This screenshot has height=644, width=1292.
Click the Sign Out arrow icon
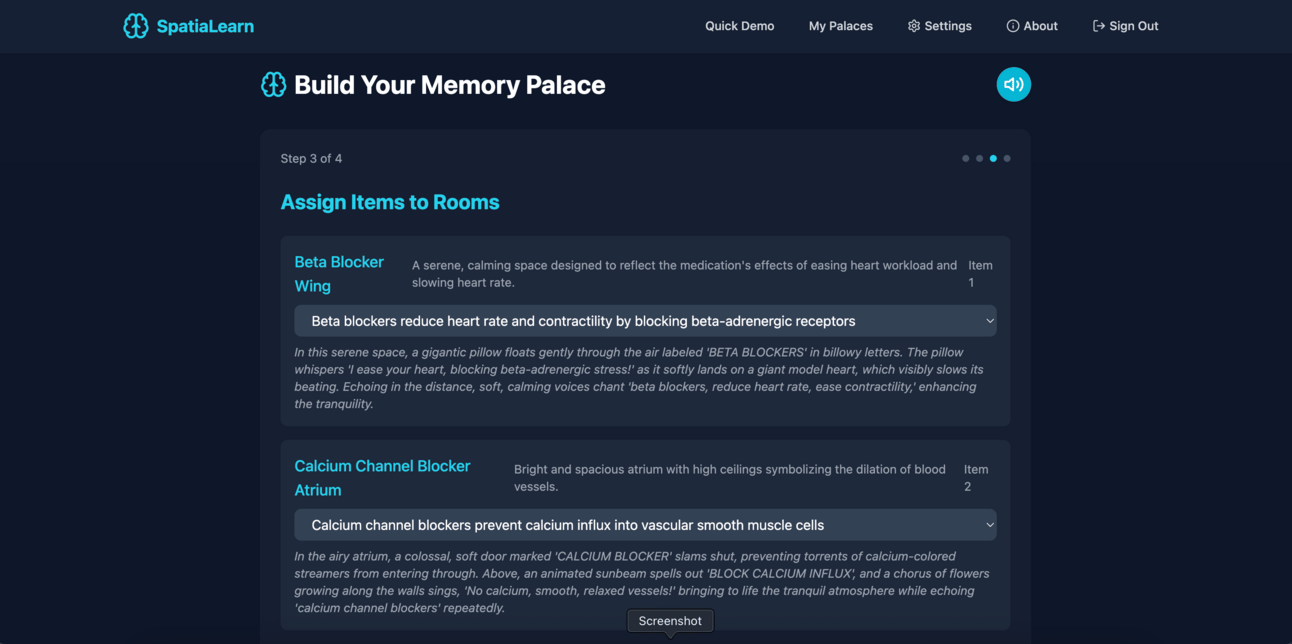point(1099,26)
